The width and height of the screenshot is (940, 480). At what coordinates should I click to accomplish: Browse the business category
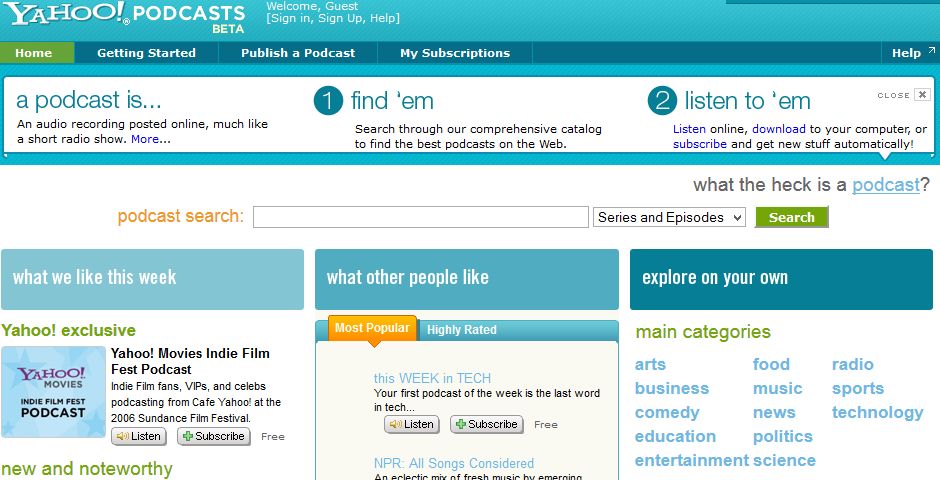(672, 388)
